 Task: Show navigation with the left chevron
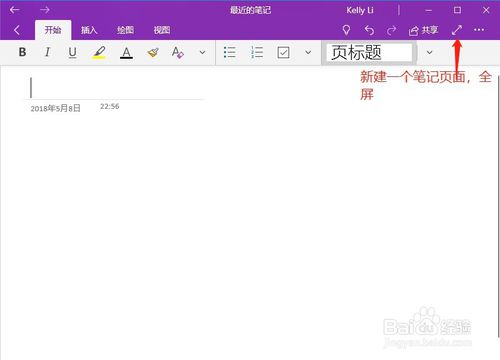coord(17,30)
